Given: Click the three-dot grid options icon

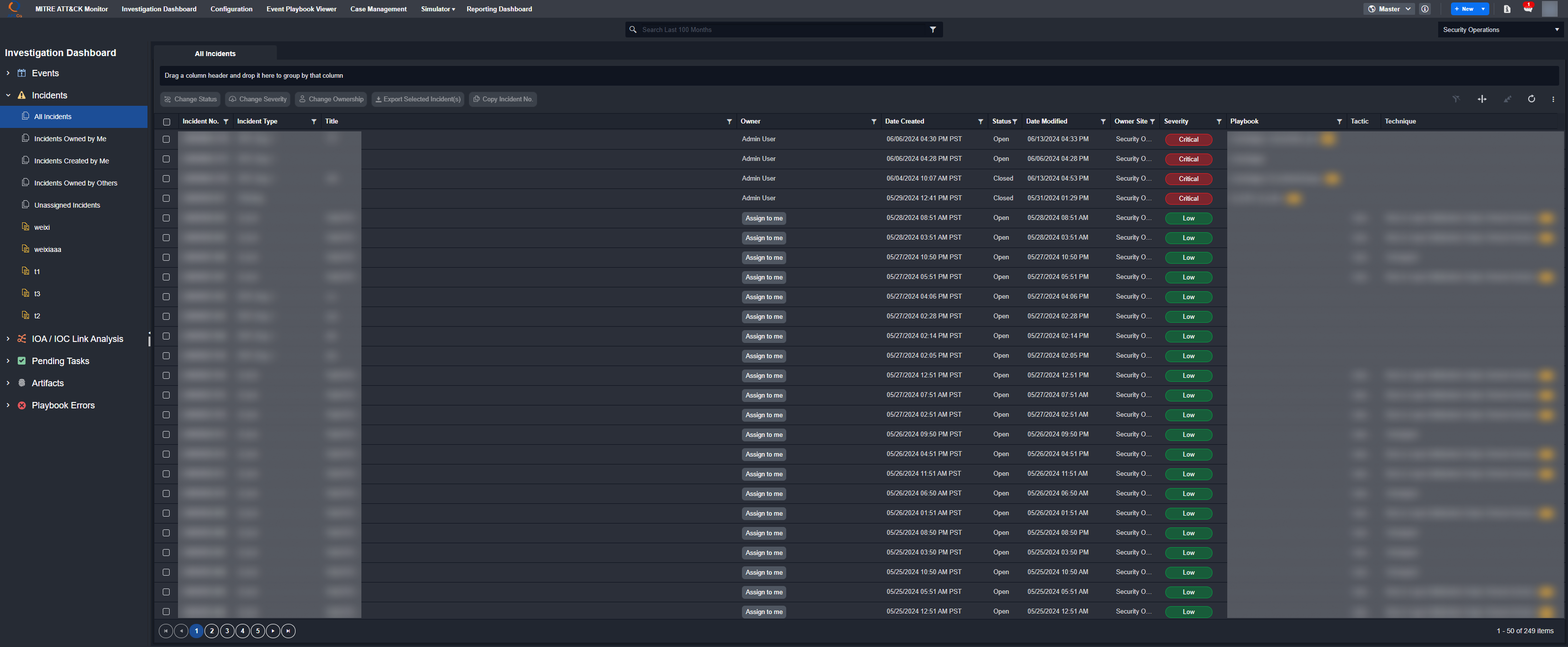Looking at the screenshot, I should click(x=1553, y=99).
